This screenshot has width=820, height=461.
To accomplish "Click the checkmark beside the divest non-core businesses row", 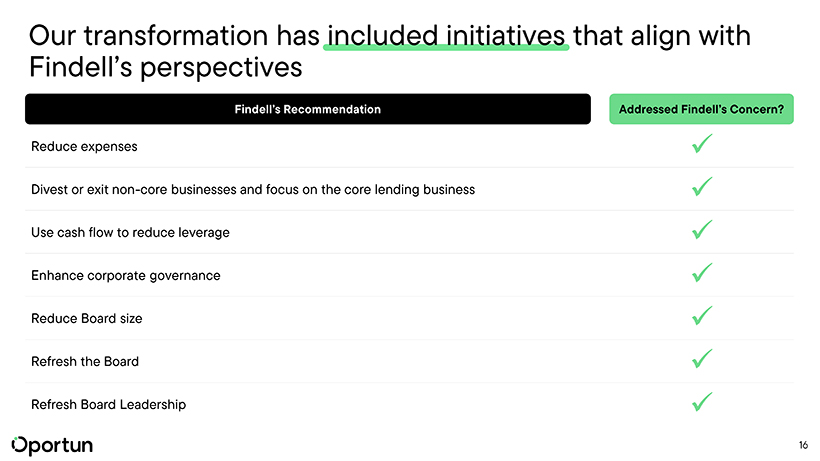I will [x=701, y=188].
